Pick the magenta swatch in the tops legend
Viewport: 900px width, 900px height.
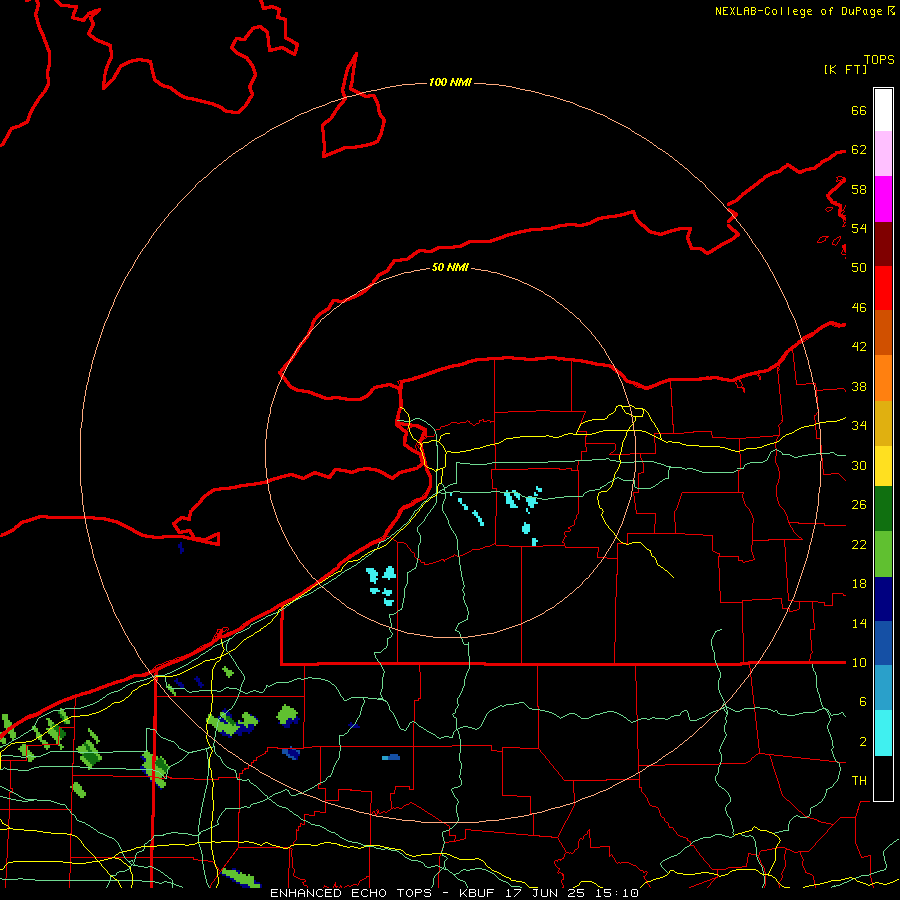(x=883, y=199)
